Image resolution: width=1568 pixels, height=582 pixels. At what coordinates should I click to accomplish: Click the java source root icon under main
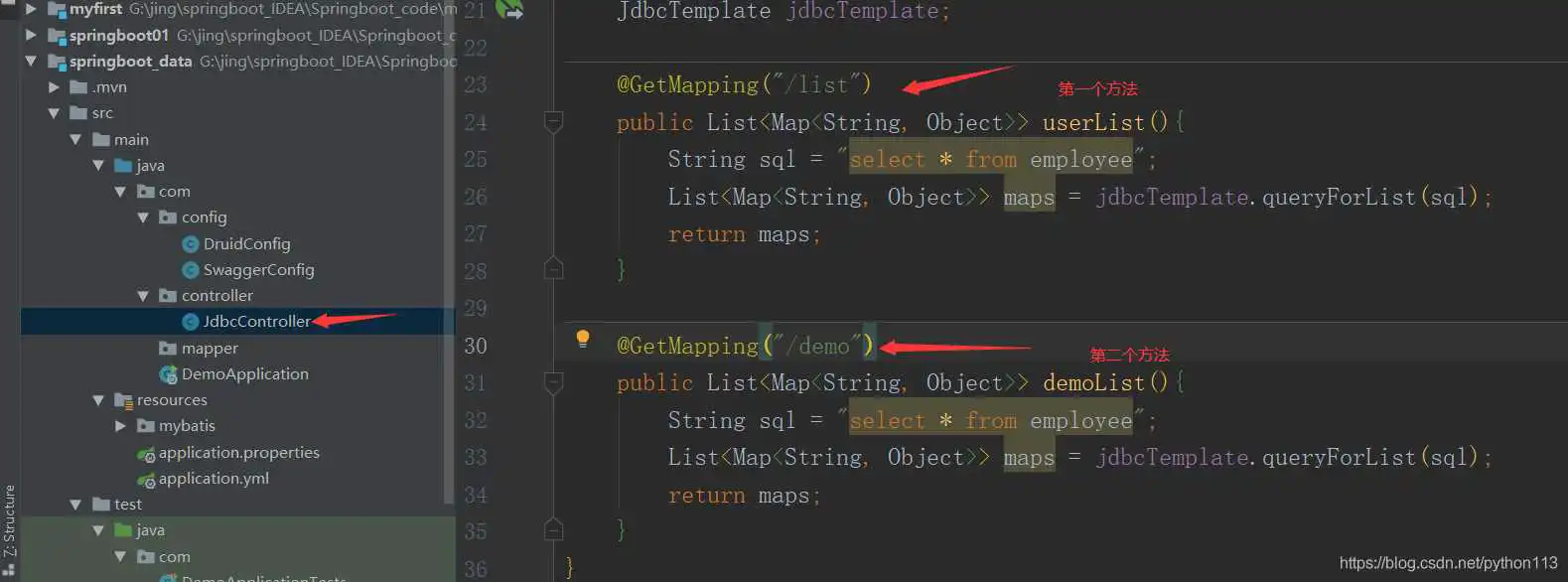click(x=123, y=166)
